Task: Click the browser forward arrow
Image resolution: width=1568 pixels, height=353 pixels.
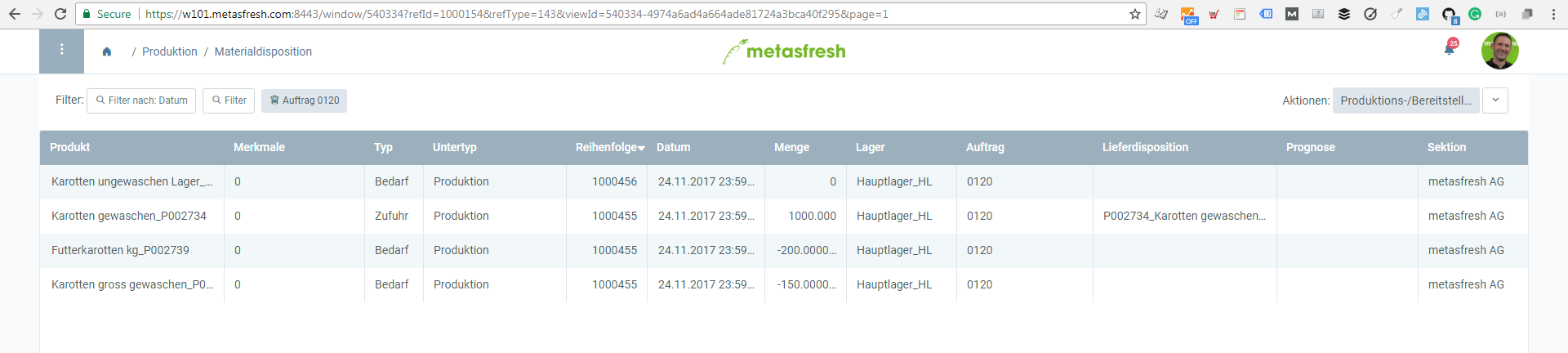Action: tap(38, 14)
